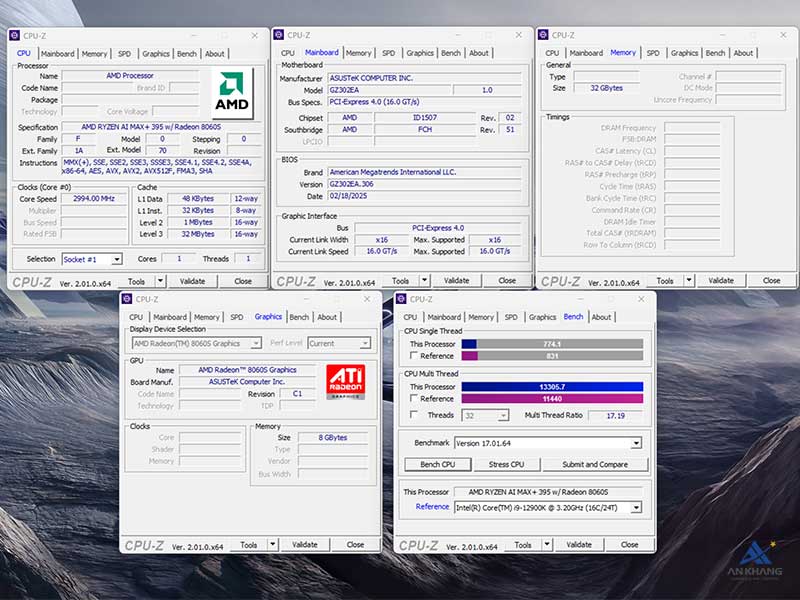Viewport: 800px width, 600px height.
Task: Click the Specification field AMD RYZEN AI MAX+ 395
Action: click(162, 127)
